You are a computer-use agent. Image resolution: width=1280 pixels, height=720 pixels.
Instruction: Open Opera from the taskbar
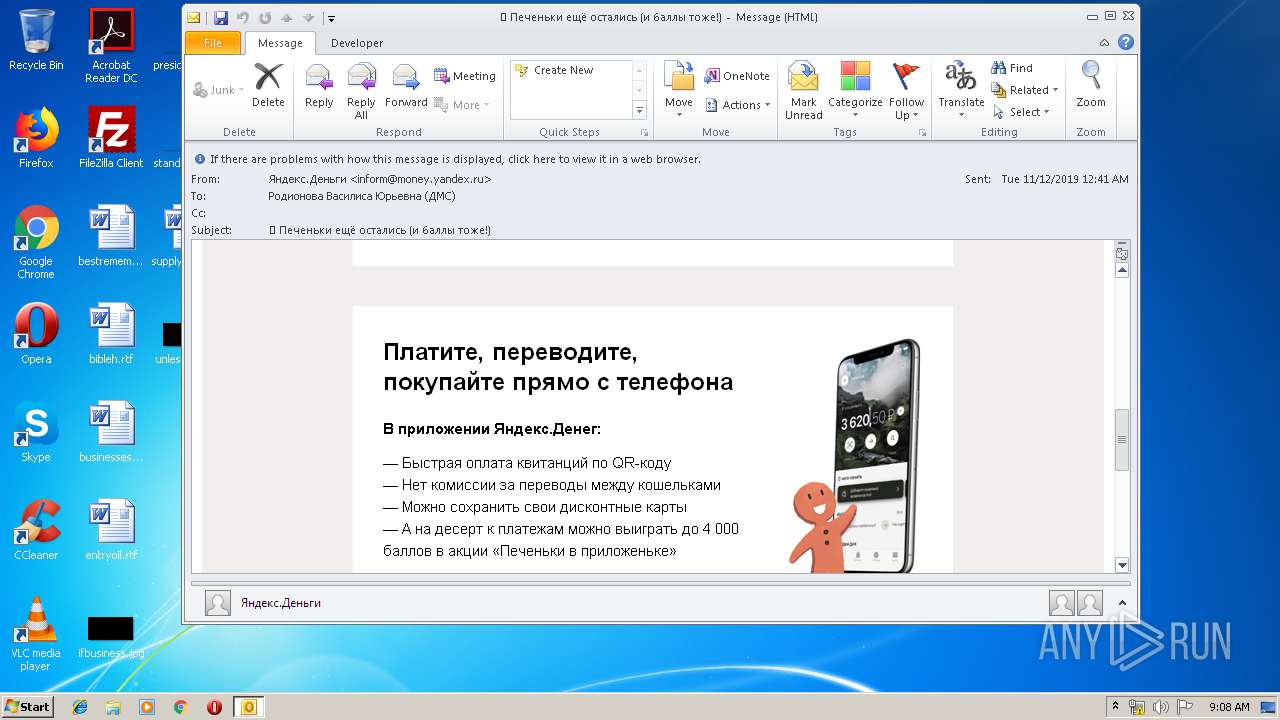(214, 707)
